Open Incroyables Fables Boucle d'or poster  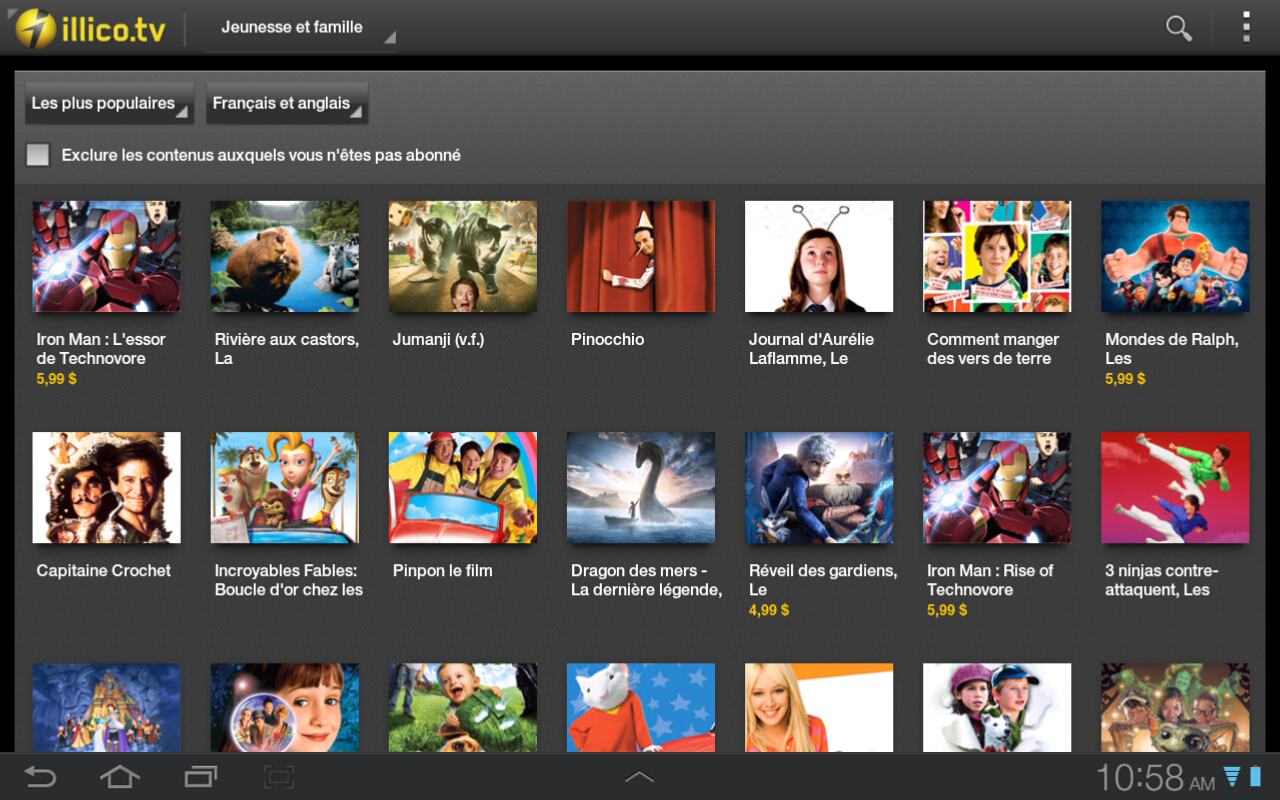pos(285,488)
